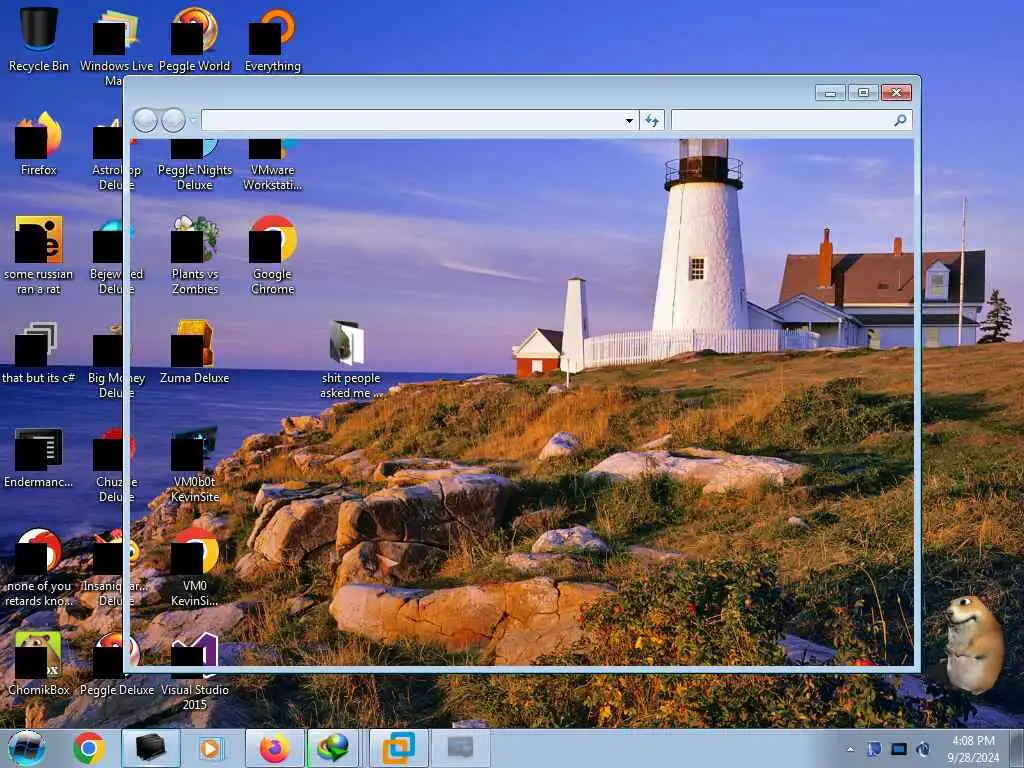Click the Start orb on taskbar
The width and height of the screenshot is (1024, 768).
tap(27, 748)
